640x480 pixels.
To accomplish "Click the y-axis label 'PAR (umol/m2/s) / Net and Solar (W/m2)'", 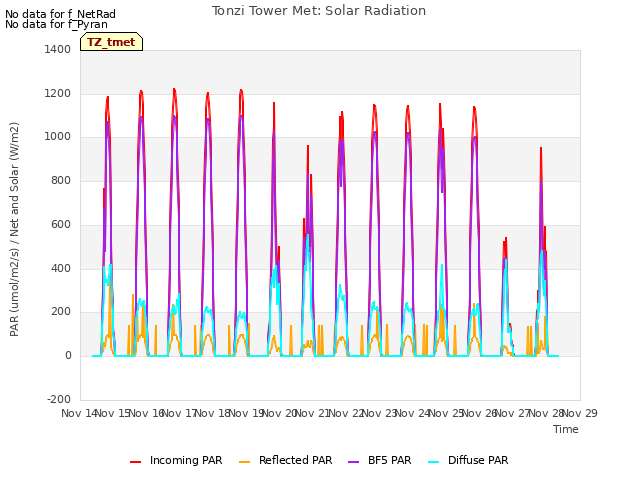I will click(14, 229).
